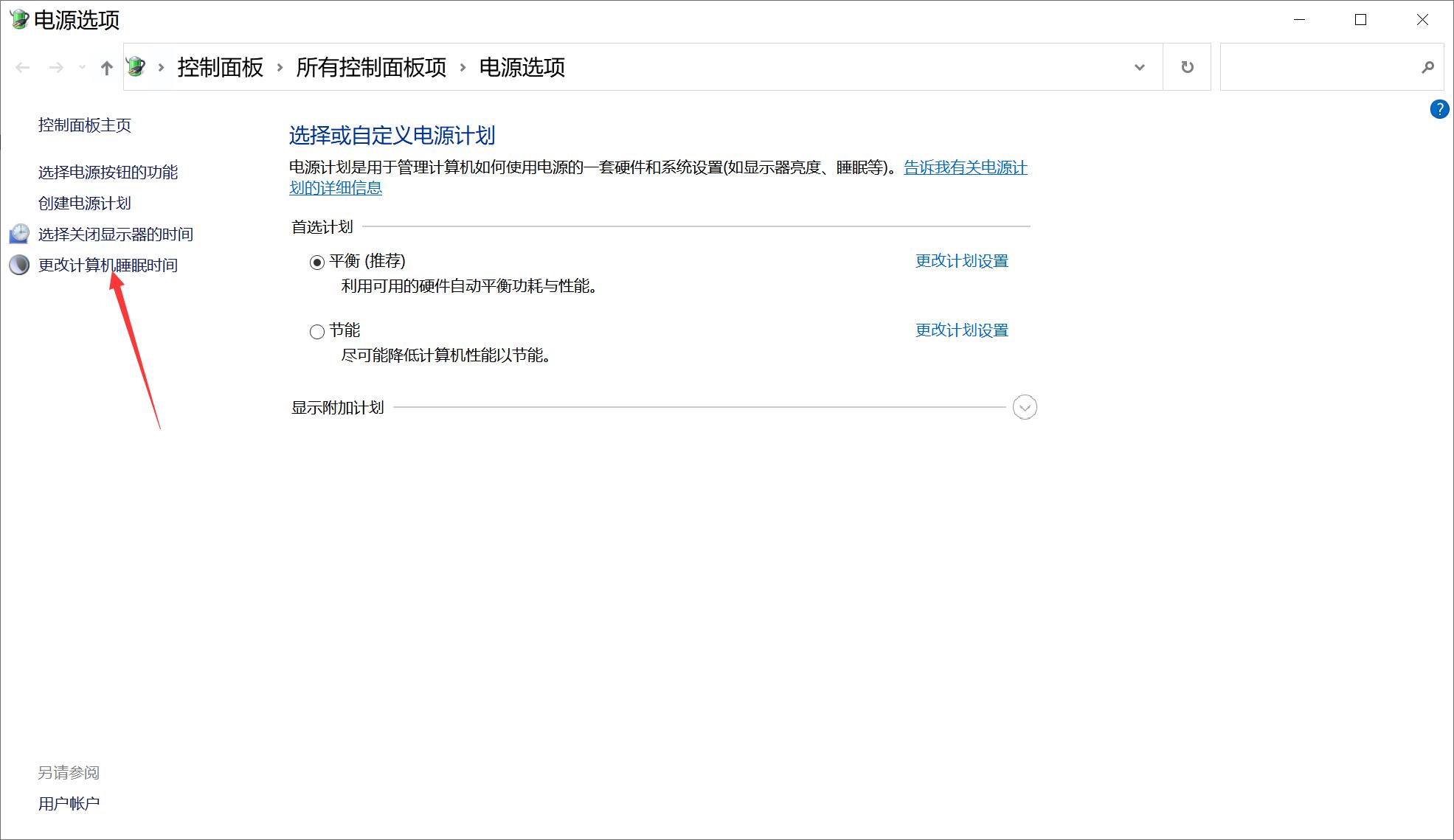Screen dimensions: 1454x840
Task: Click the 首选计划 section label
Action: click(x=322, y=227)
